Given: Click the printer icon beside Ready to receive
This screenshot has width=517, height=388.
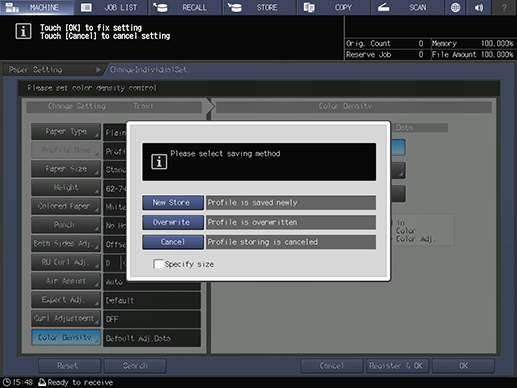Looking at the screenshot, I should (x=42, y=382).
